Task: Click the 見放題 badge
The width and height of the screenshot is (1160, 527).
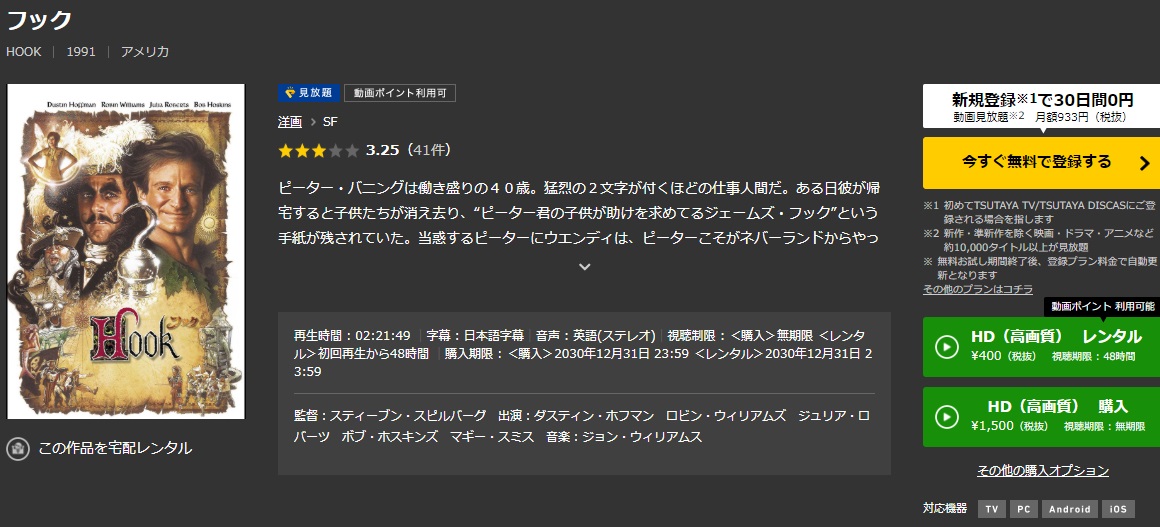Action: point(309,93)
